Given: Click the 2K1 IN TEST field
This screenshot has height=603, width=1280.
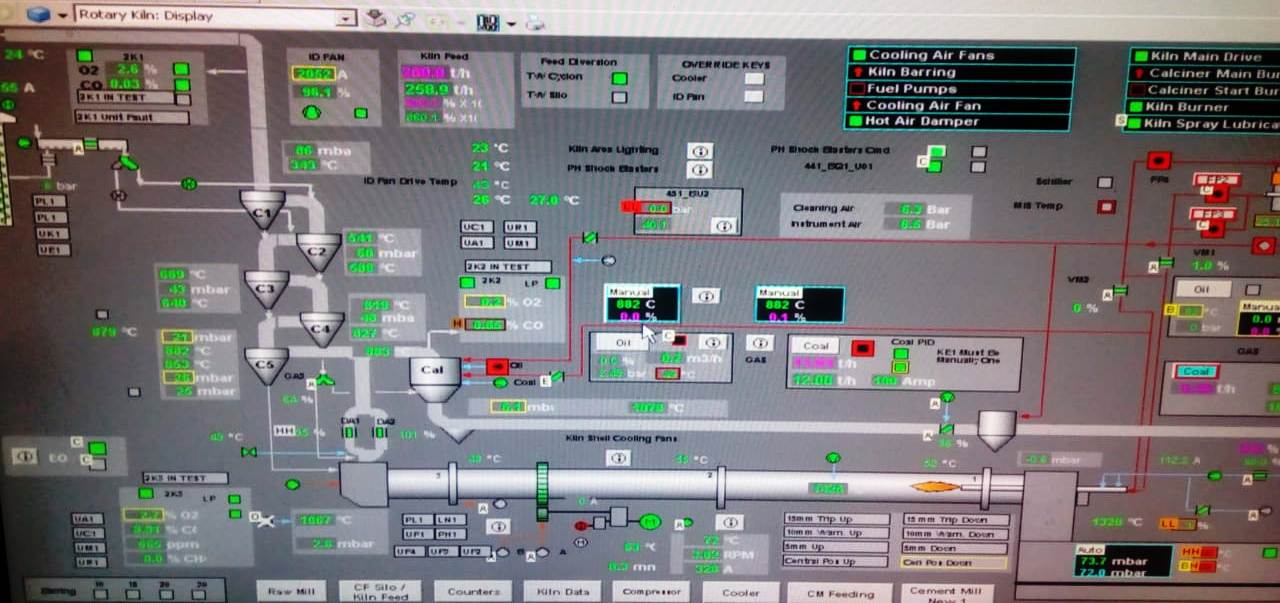Looking at the screenshot, I should point(126,98).
